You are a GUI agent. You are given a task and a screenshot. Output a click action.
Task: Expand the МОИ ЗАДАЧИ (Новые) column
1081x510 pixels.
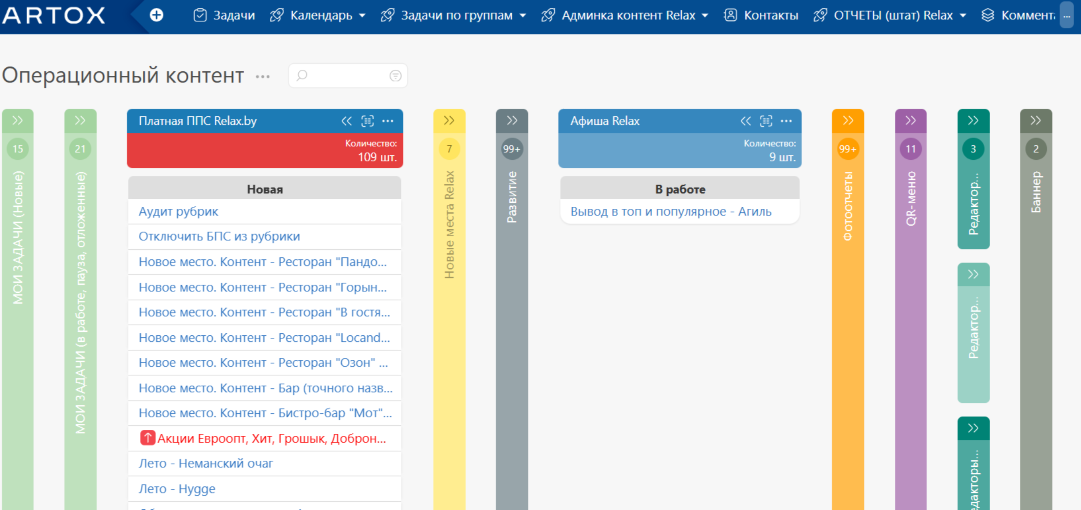[18, 121]
